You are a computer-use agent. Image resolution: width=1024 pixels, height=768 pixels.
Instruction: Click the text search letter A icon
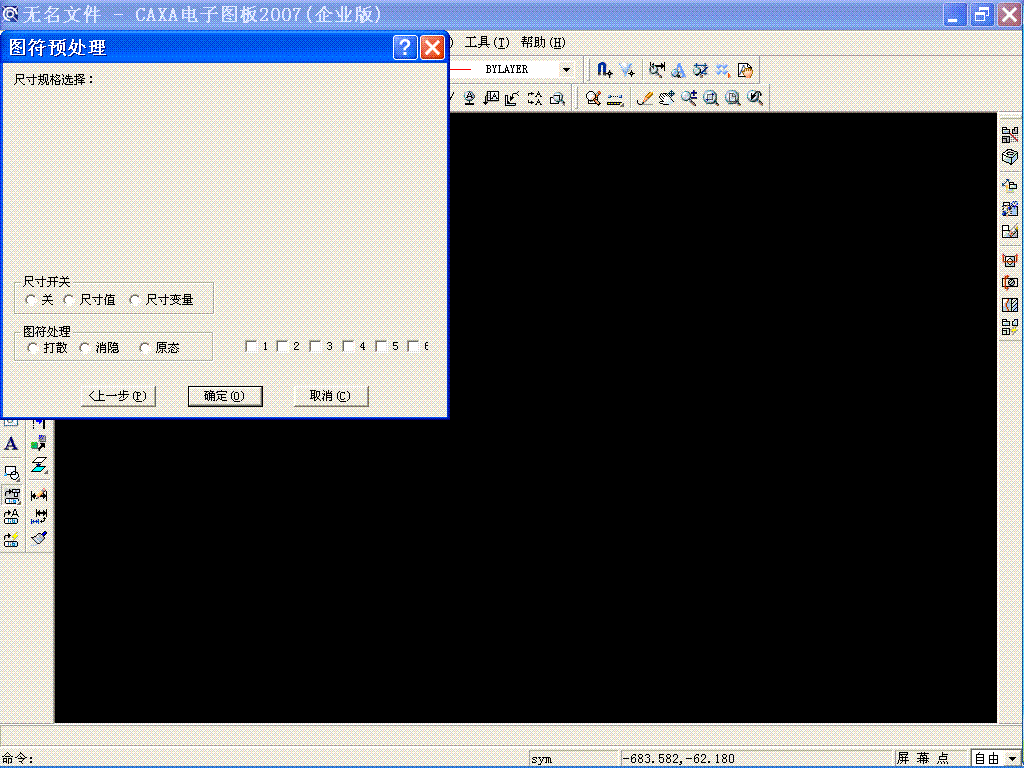(x=679, y=69)
